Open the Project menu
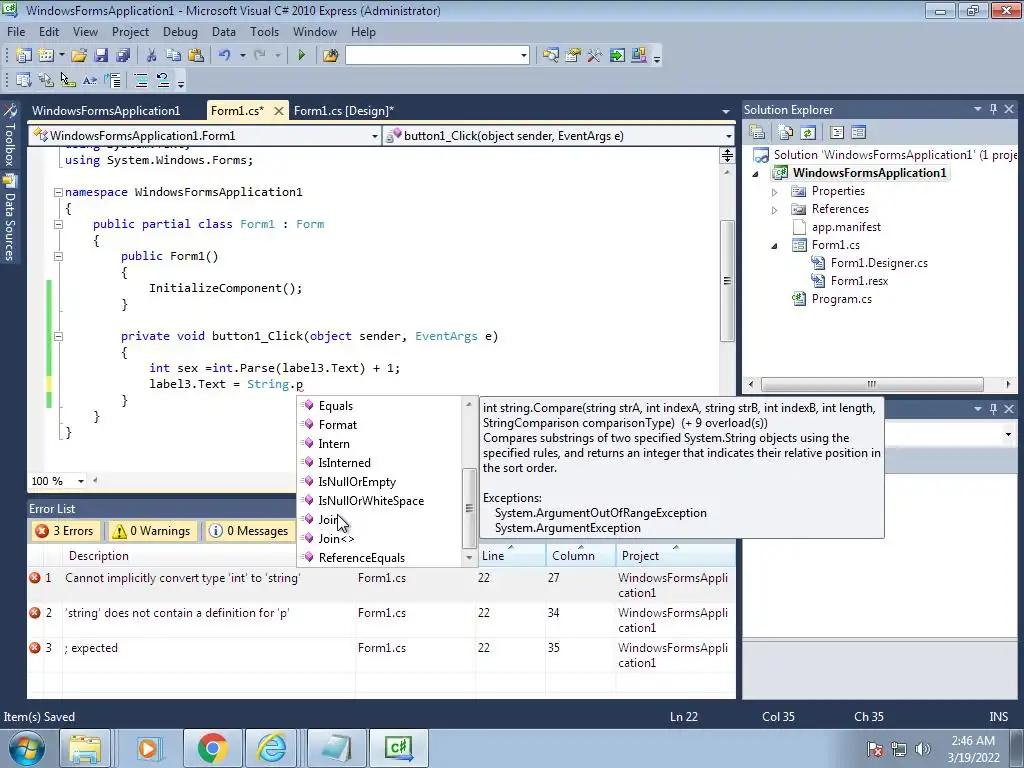This screenshot has width=1024, height=768. 130,32
